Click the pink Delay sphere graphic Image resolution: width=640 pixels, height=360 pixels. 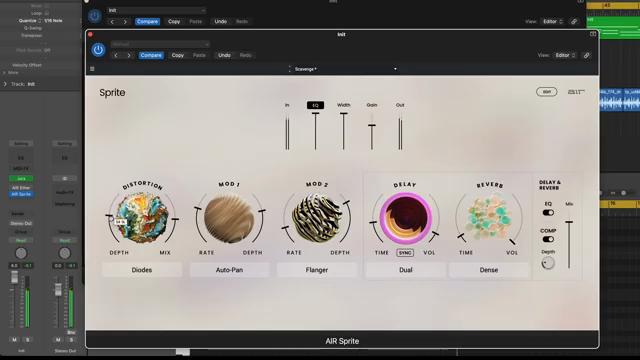click(406, 218)
